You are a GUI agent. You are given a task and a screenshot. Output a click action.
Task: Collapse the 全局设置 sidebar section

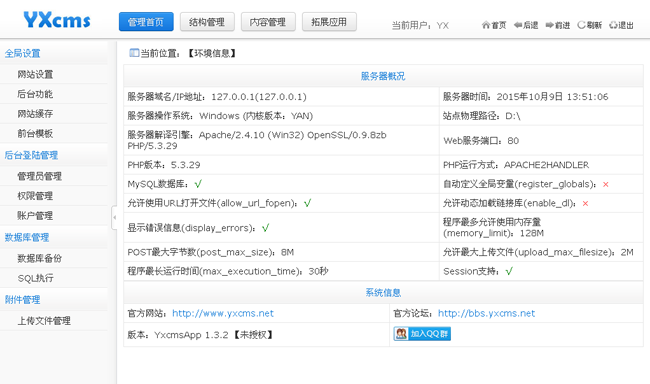22,53
